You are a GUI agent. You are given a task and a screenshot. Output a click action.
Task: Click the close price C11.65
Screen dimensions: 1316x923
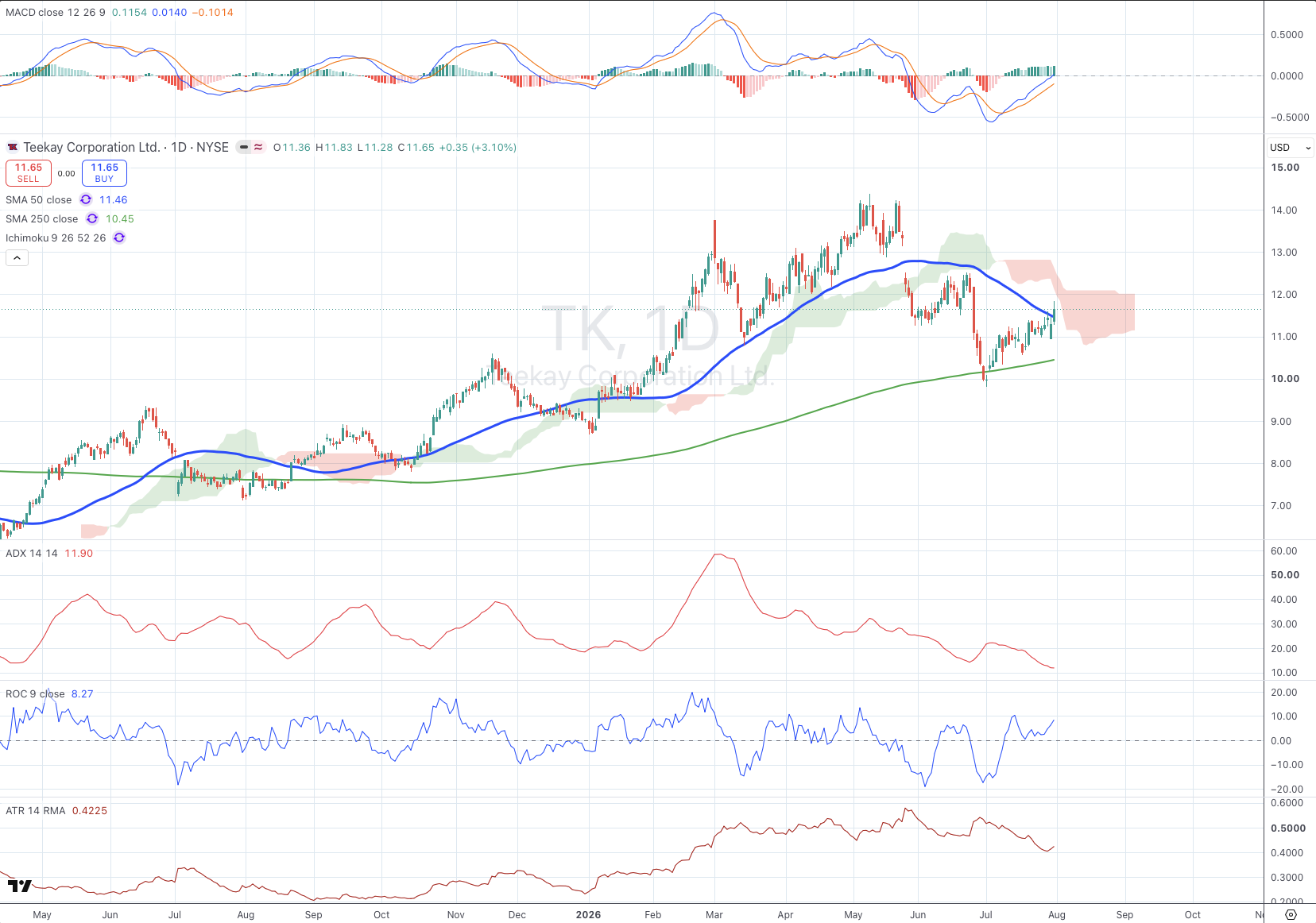[416, 147]
